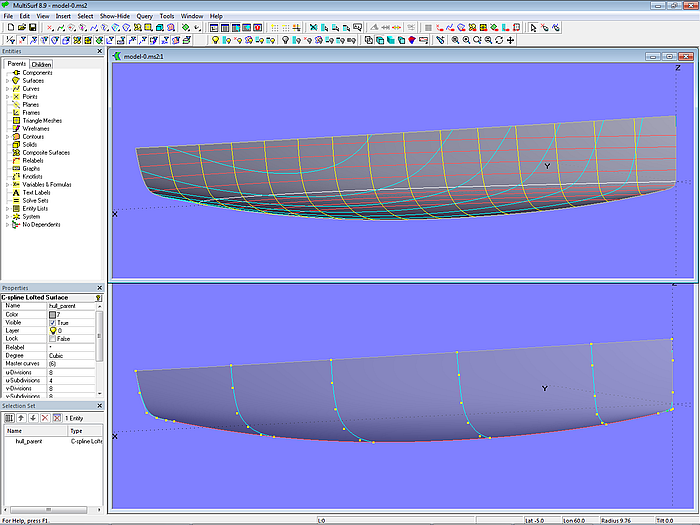Click the Save disk icon
This screenshot has height=525, width=700.
(x=33, y=27)
